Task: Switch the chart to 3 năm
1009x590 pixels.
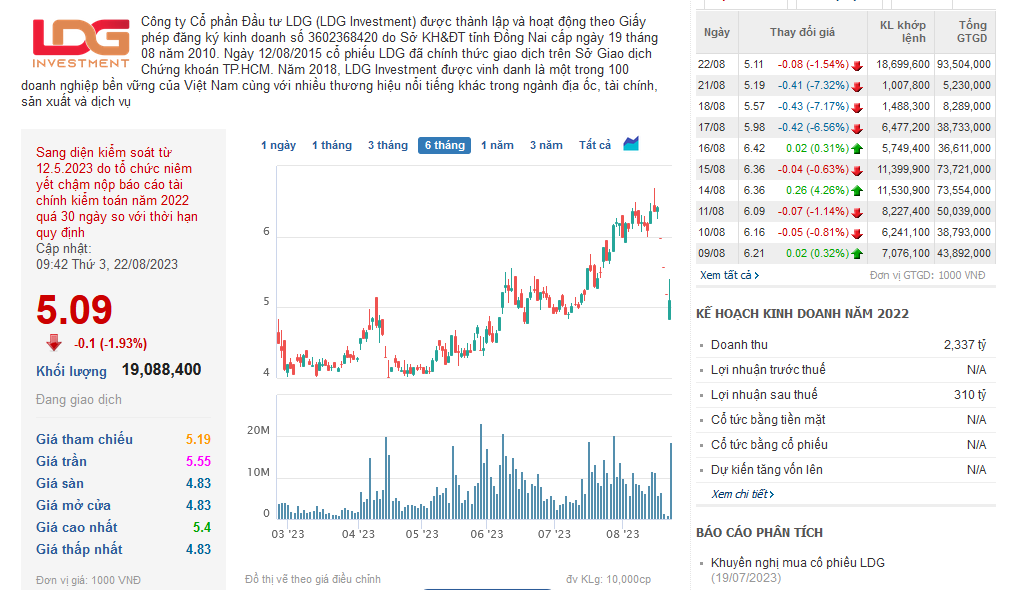Action: (x=546, y=145)
